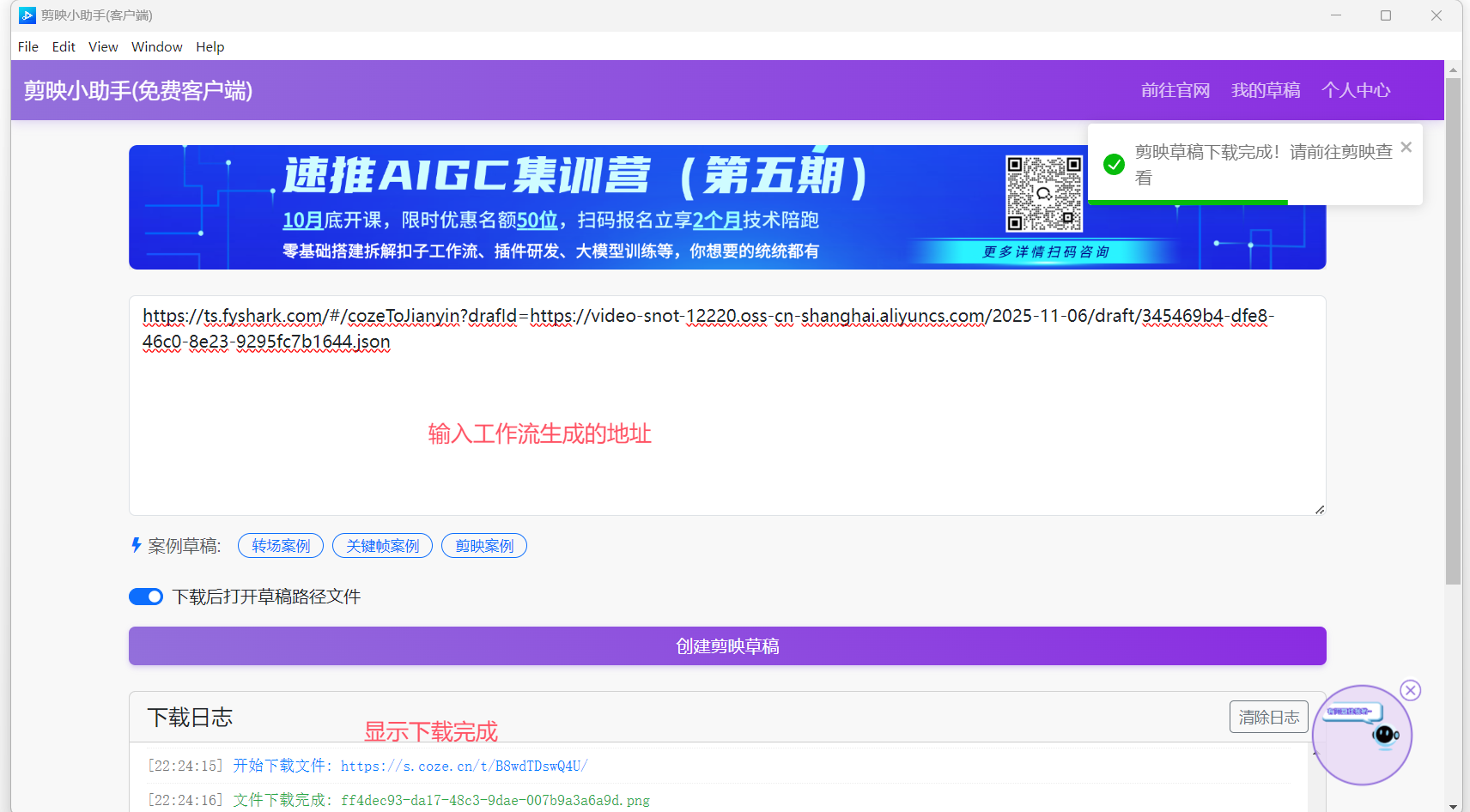Open 我的草稿 page
This screenshot has width=1470, height=812.
pos(1266,90)
